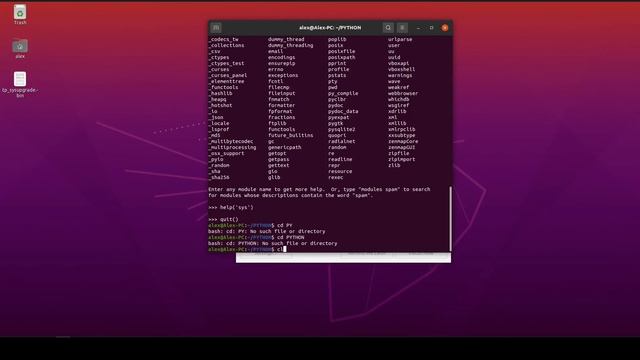
Task: Click the quit() command line
Action: (x=223, y=220)
